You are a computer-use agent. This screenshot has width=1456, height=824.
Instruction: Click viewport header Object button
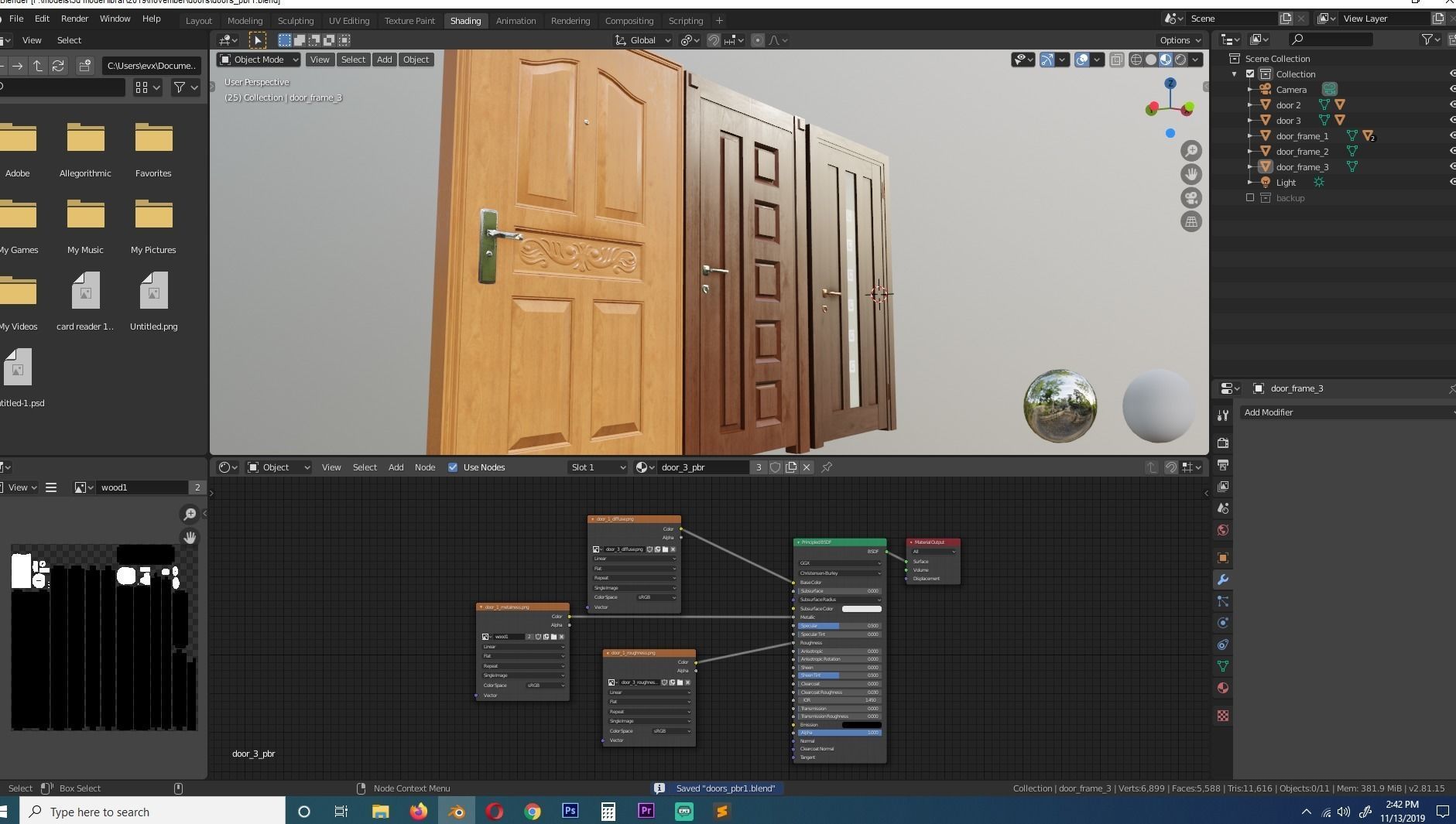[416, 60]
